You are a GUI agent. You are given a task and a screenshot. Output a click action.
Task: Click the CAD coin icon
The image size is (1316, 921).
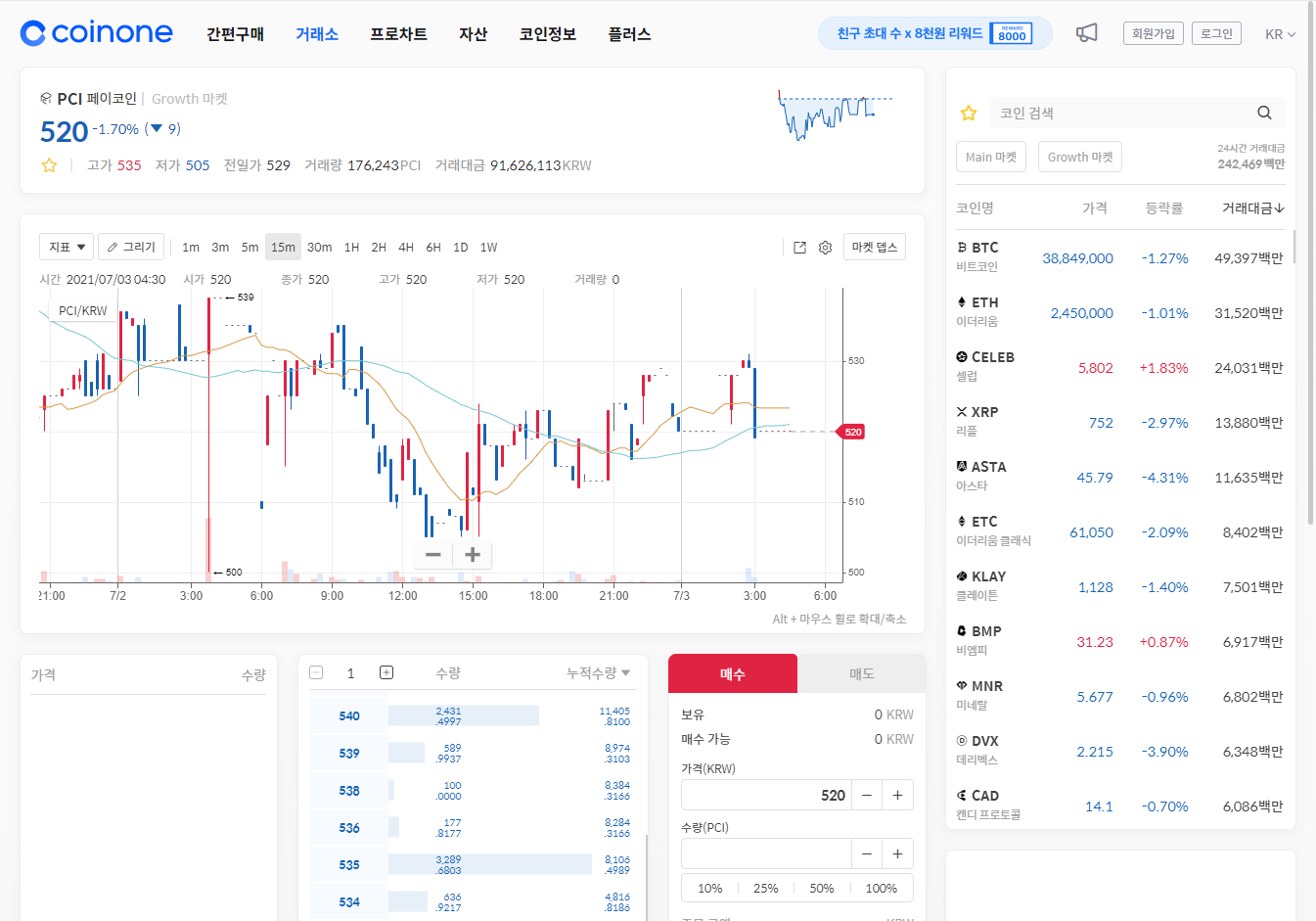coord(962,796)
